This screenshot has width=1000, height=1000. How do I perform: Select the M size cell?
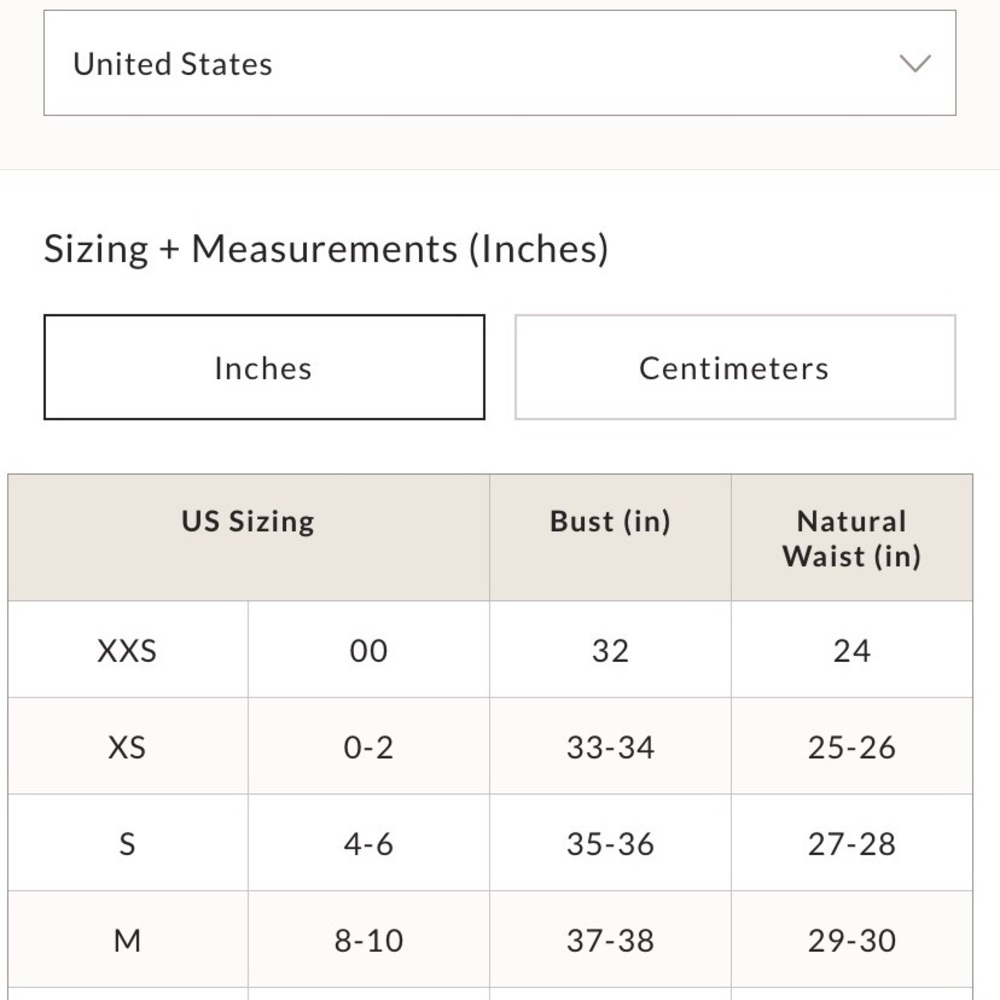(x=128, y=940)
